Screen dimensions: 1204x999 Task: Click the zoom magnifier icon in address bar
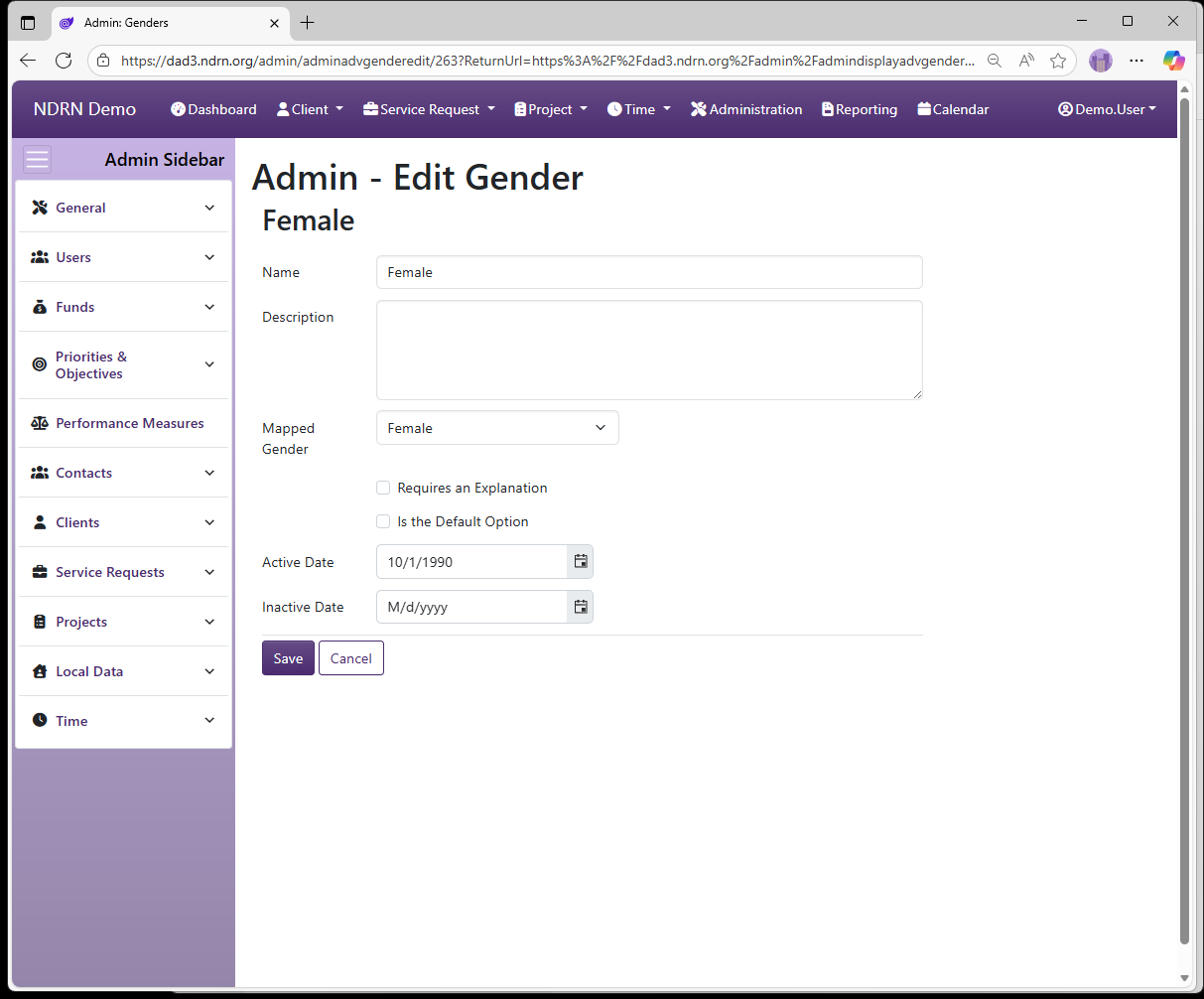995,61
